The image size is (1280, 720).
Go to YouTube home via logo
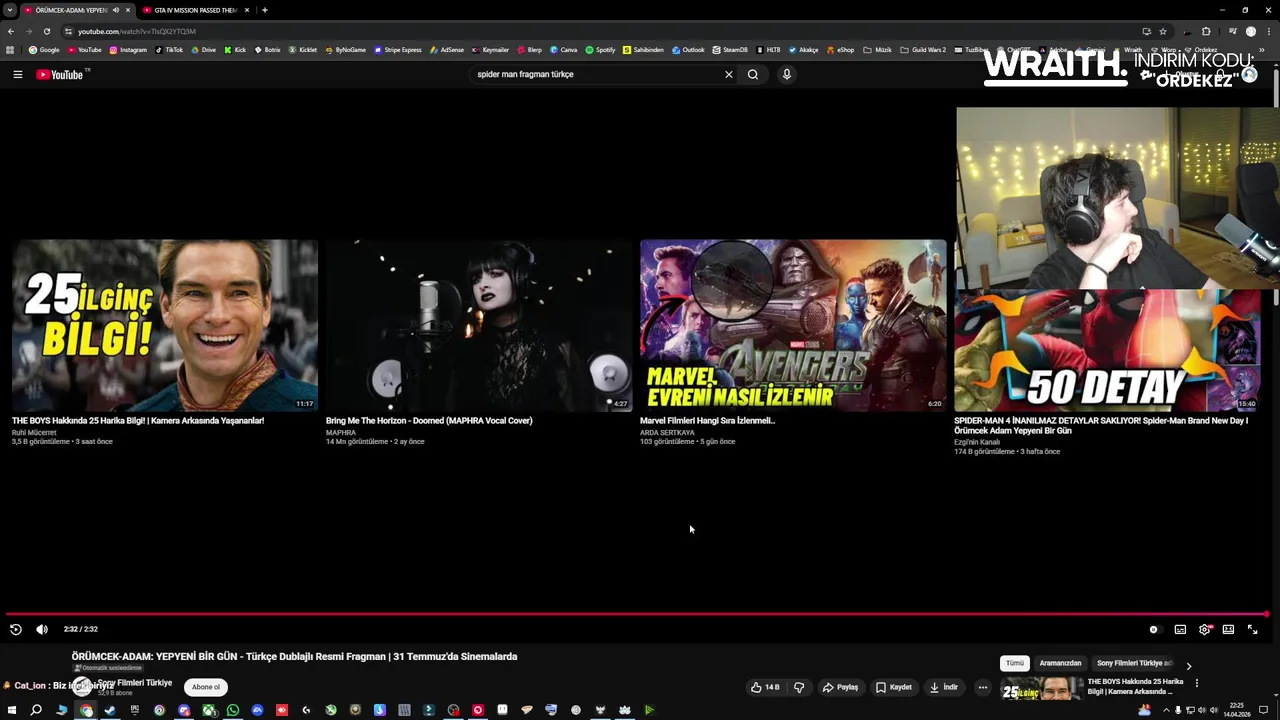[x=60, y=74]
